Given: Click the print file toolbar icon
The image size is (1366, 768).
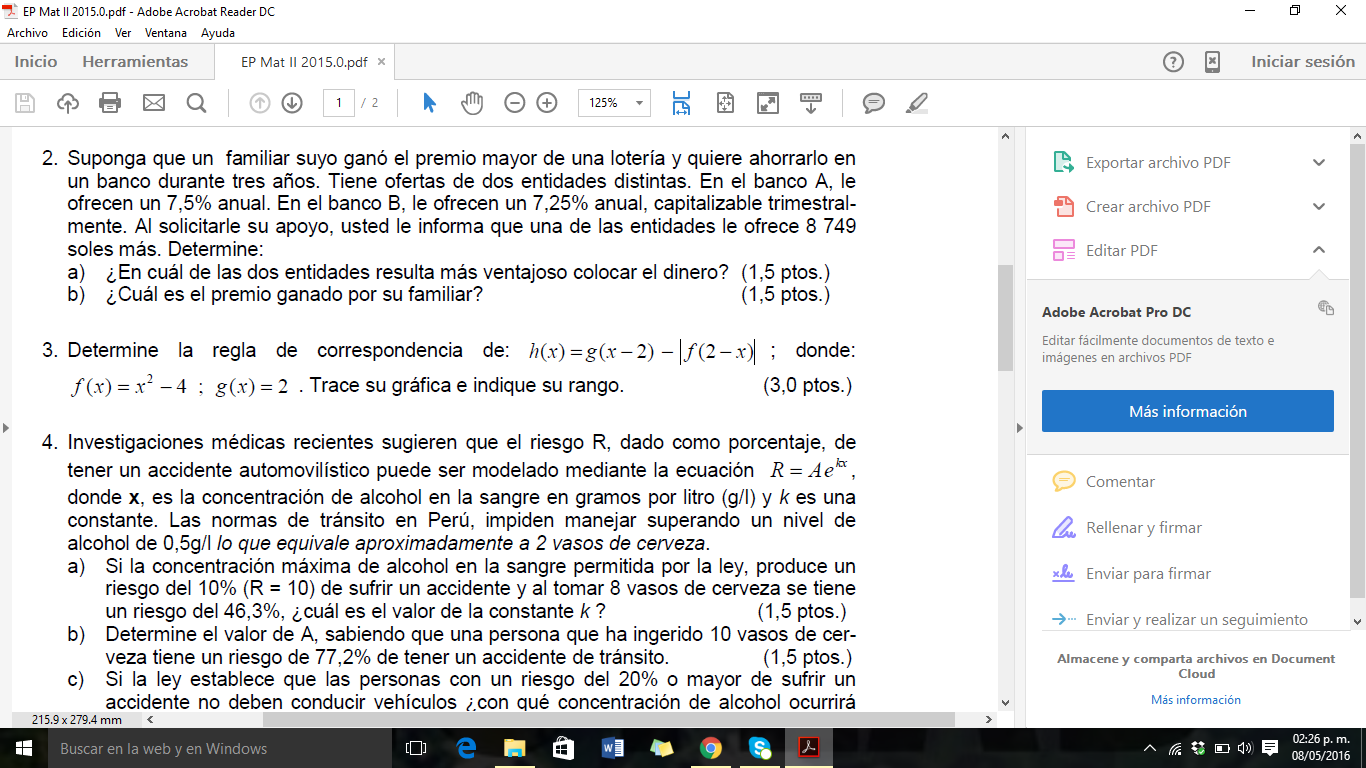Looking at the screenshot, I should click(110, 103).
